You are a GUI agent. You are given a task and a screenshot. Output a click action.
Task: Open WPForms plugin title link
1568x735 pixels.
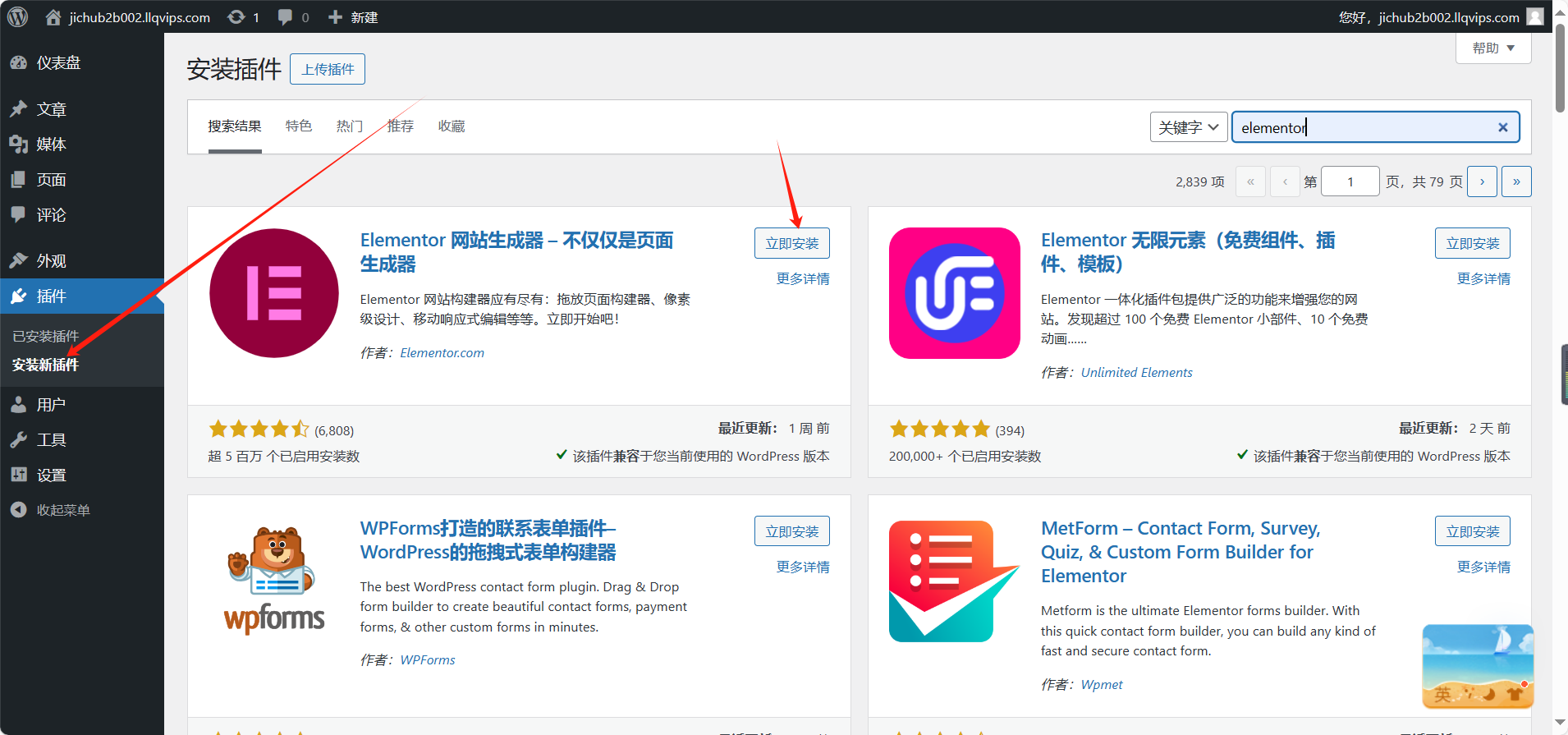488,540
